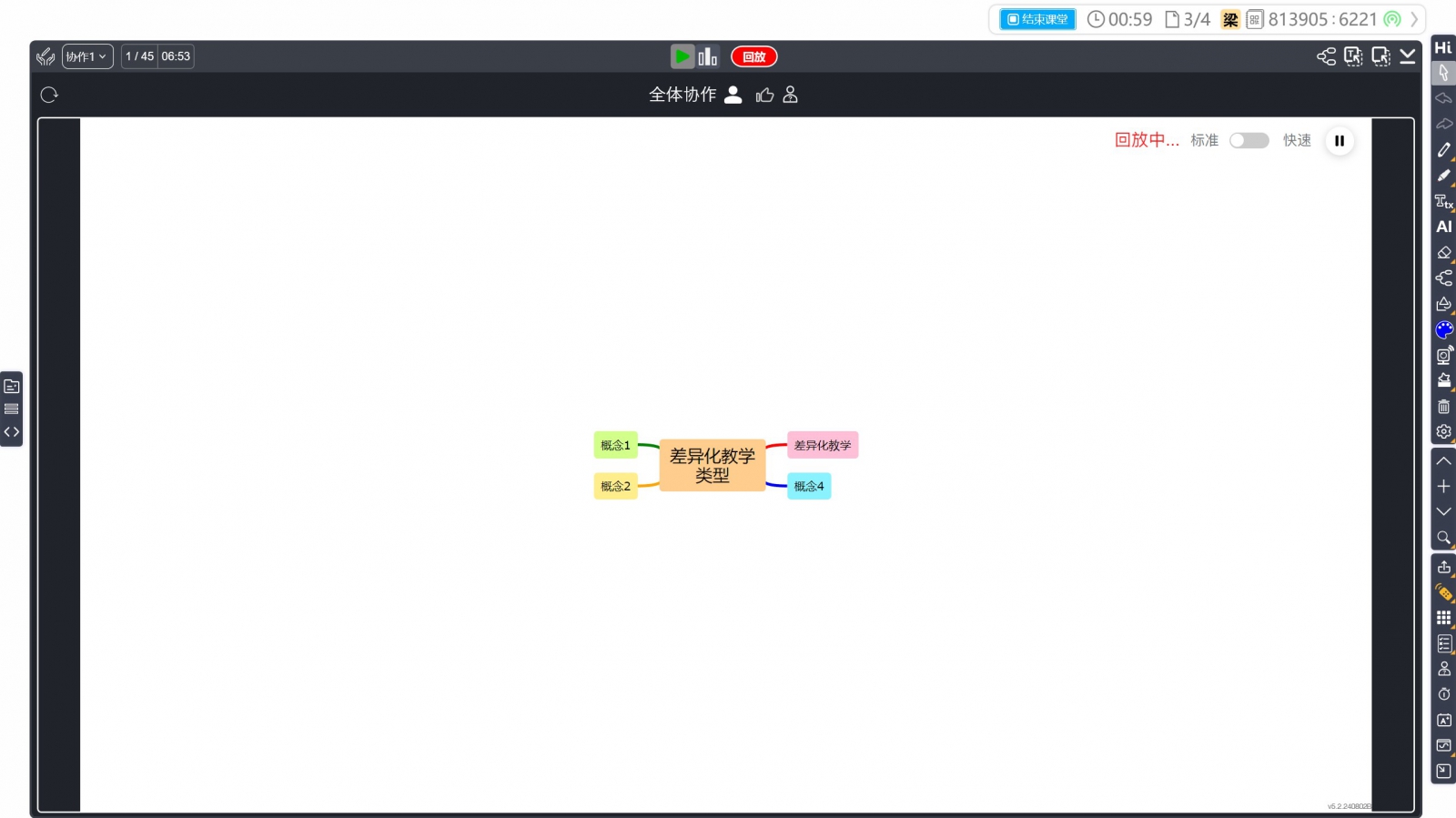Toggle standard/fast playback speed switch
The width and height of the screenshot is (1456, 818).
pos(1249,140)
